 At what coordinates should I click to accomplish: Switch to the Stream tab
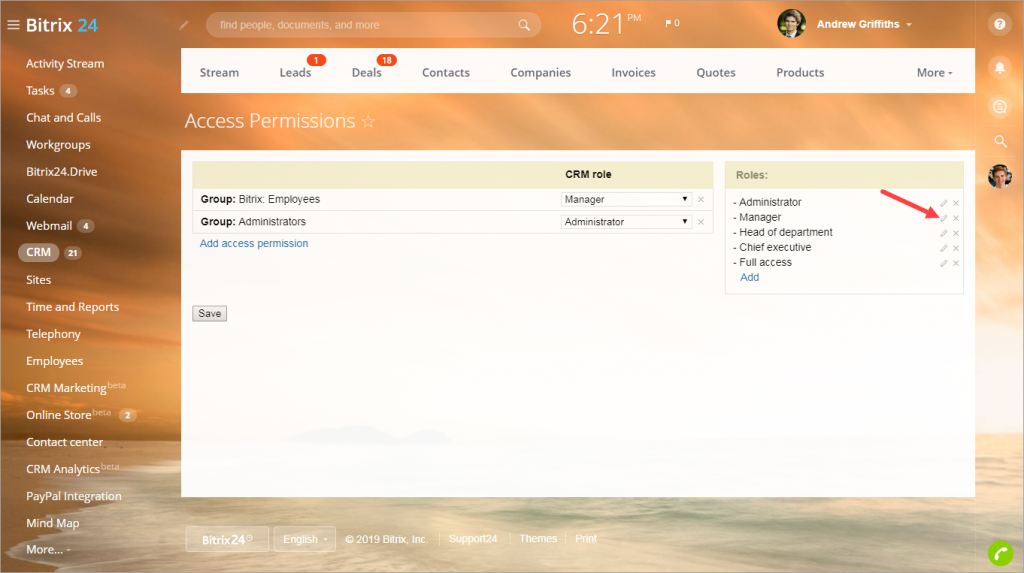pyautogui.click(x=219, y=73)
